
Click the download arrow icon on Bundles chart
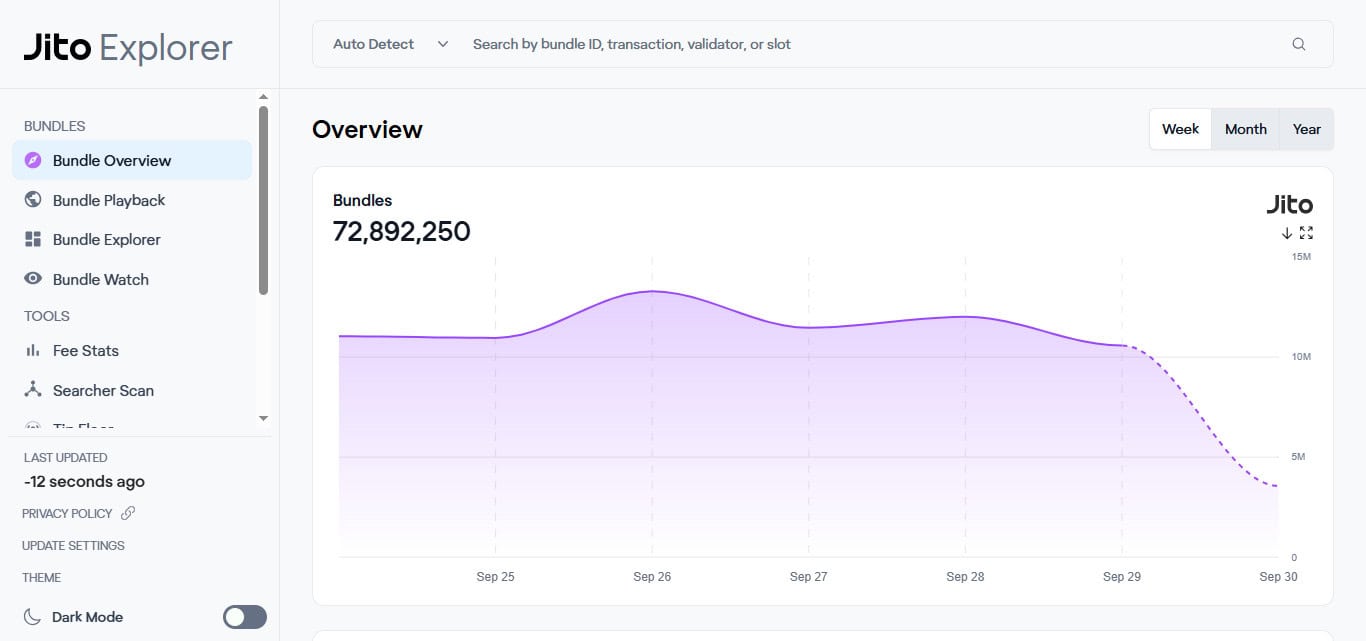point(1287,233)
